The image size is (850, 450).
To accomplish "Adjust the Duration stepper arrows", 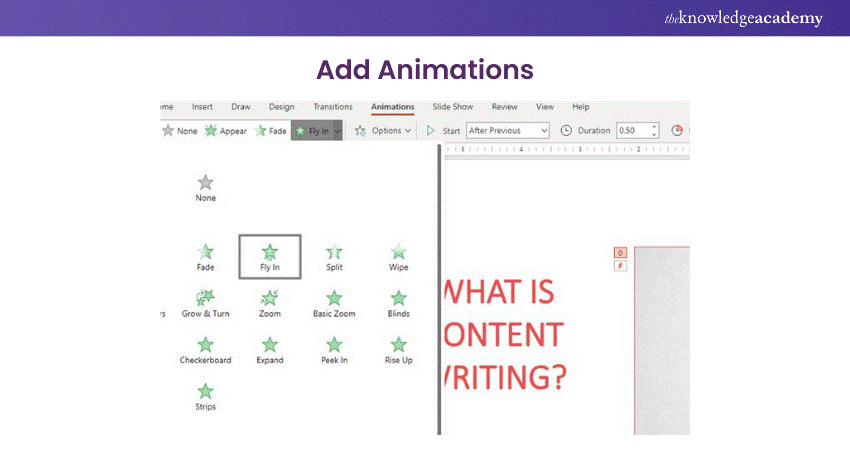I will point(654,131).
